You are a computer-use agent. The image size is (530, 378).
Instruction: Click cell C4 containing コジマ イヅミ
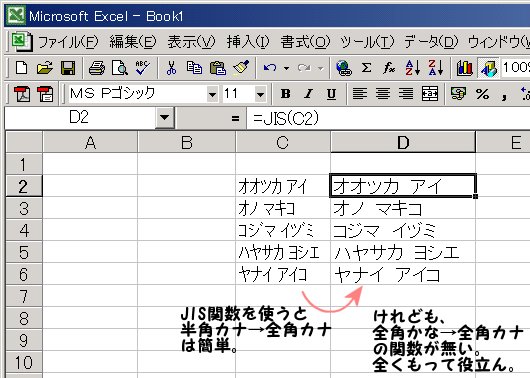283,230
